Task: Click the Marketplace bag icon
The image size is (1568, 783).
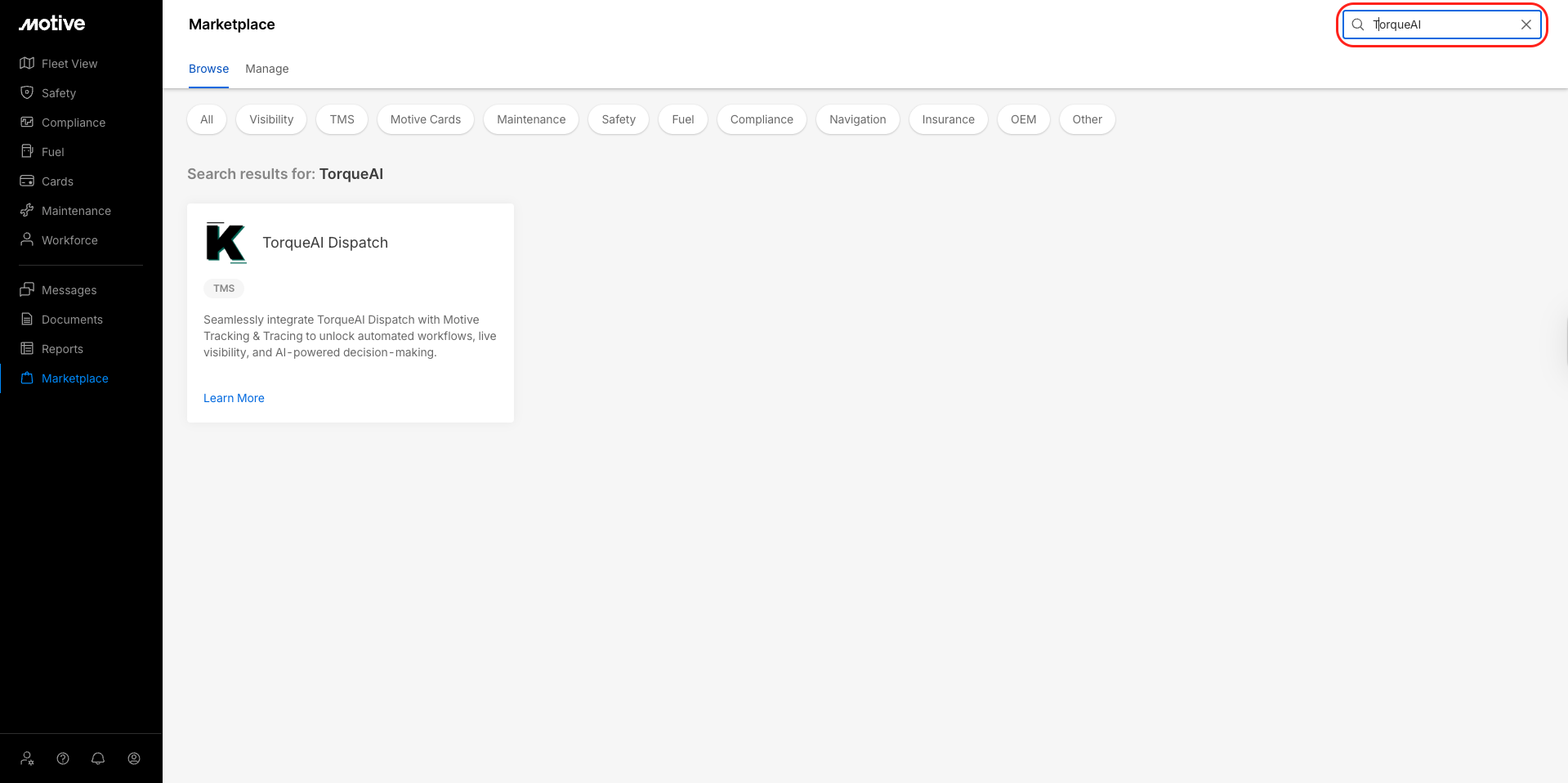Action: point(27,378)
